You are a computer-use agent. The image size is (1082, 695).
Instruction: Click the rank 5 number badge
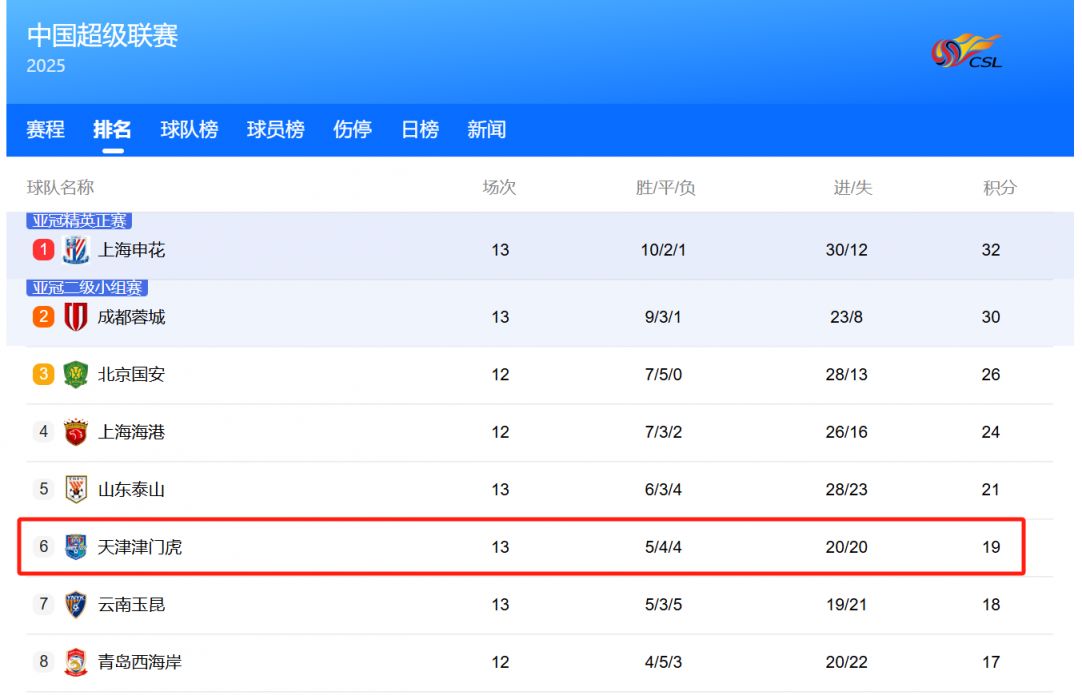point(43,489)
